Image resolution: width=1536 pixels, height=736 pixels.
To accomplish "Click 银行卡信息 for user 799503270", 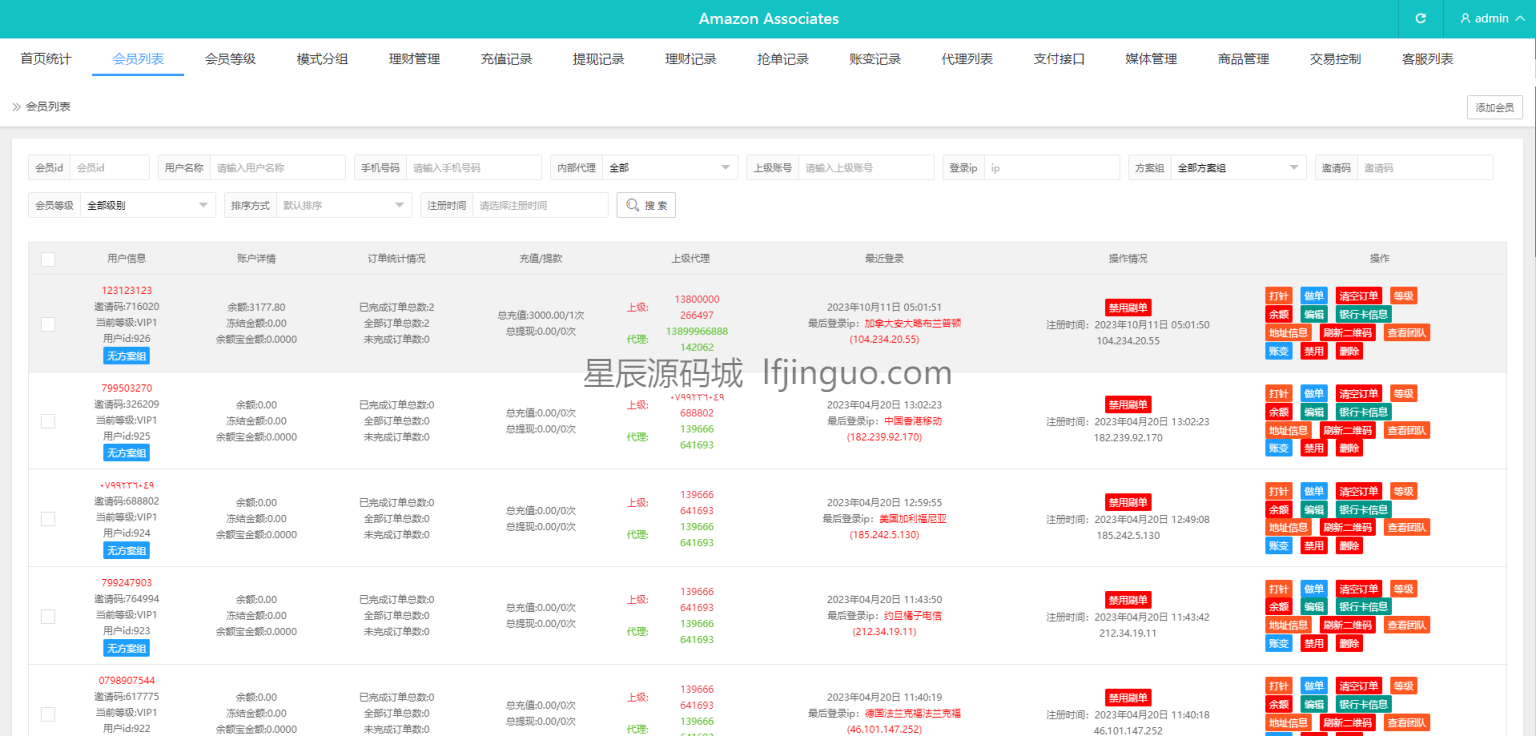I will click(1363, 412).
